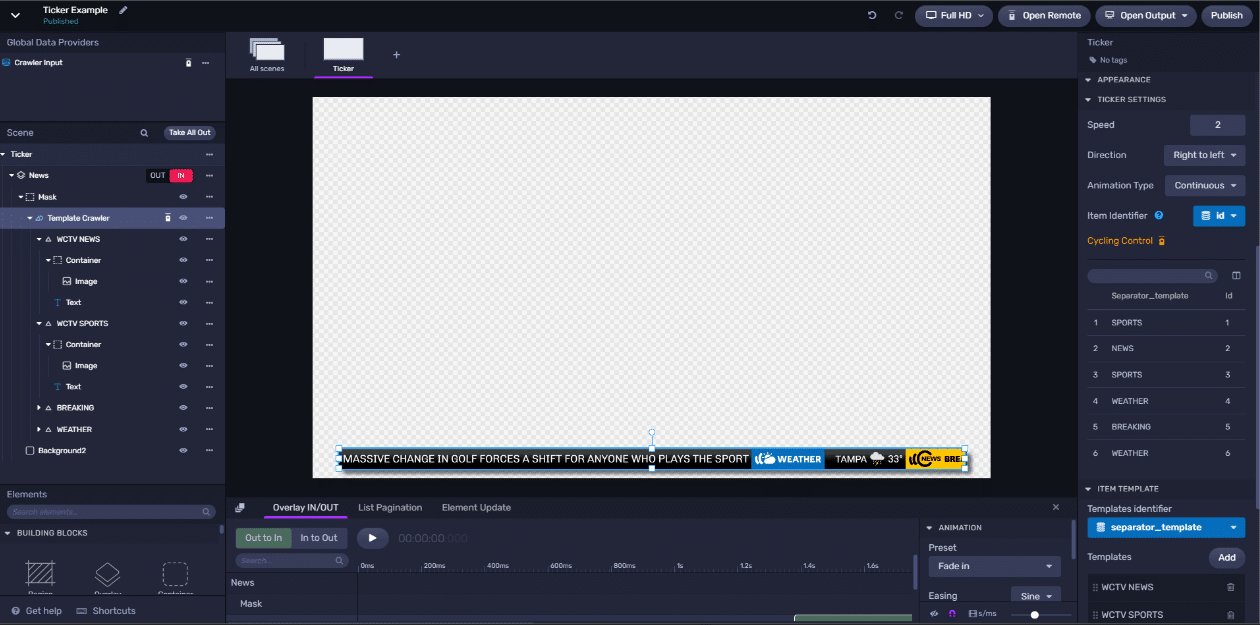Viewport: 1260px width, 625px height.
Task: Switch to List Pagination tab
Action: pyautogui.click(x=390, y=508)
